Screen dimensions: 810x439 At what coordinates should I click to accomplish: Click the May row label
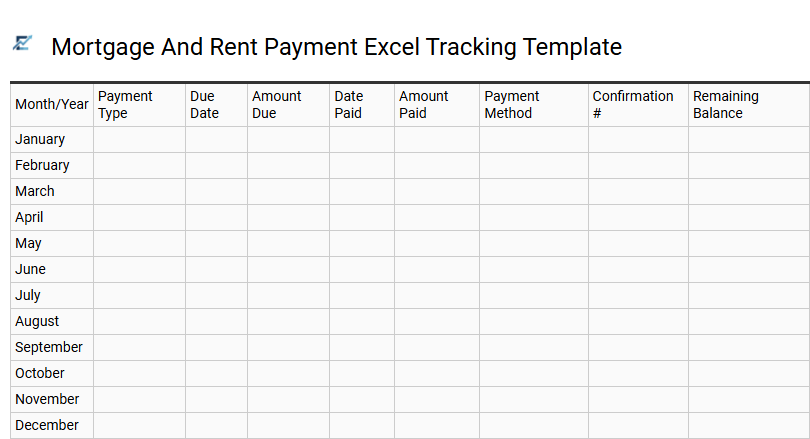pos(28,243)
